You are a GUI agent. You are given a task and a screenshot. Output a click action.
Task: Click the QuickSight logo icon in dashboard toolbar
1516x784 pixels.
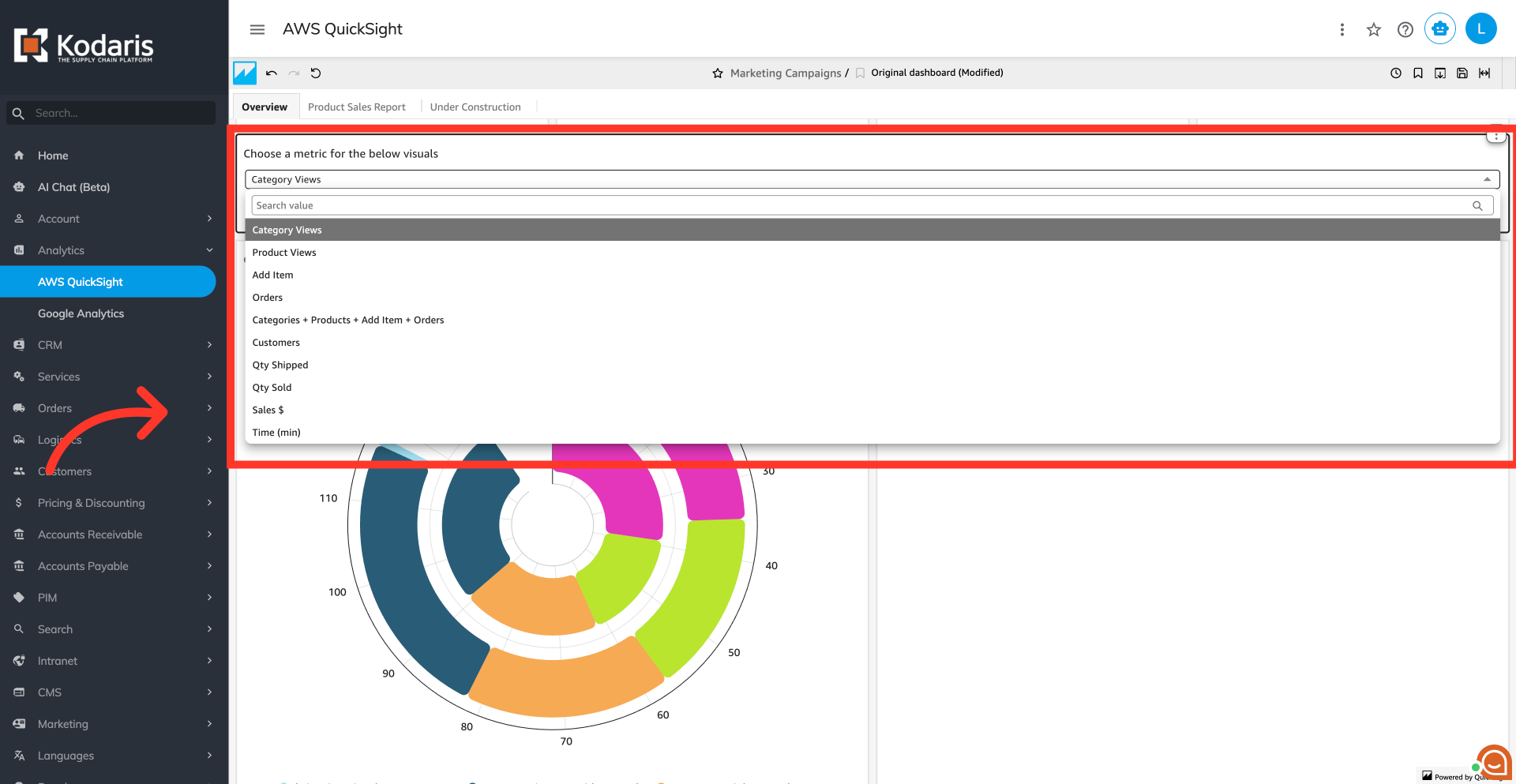[x=245, y=73]
